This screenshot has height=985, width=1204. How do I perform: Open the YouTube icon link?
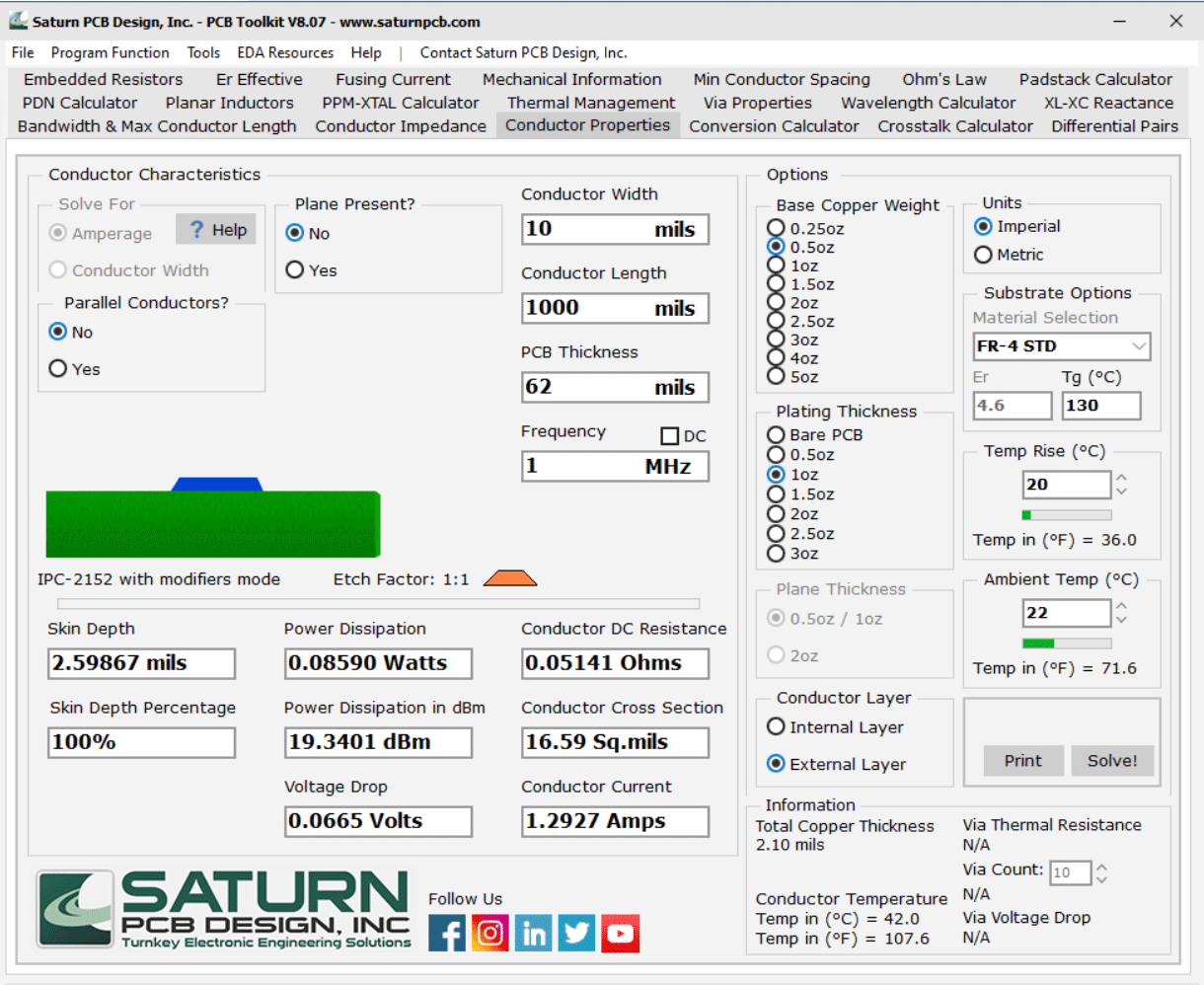(x=621, y=933)
